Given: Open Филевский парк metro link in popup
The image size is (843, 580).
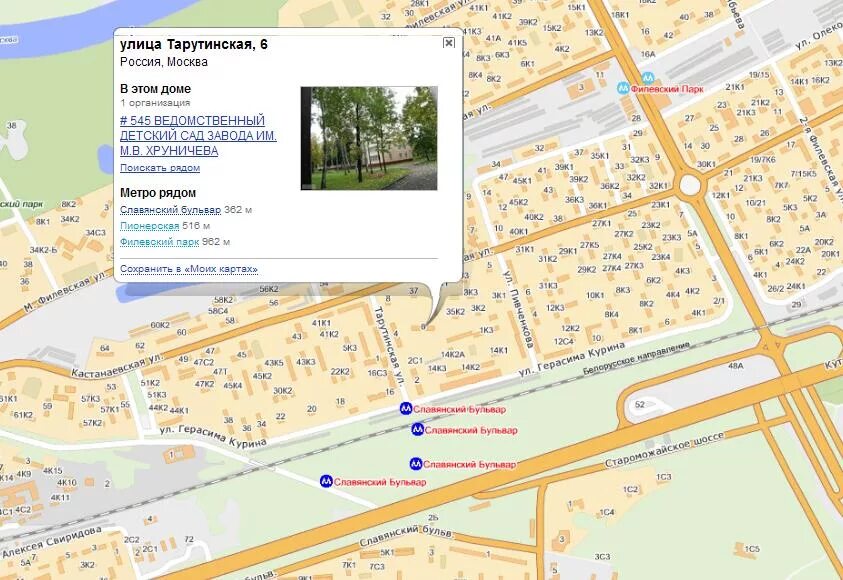Looking at the screenshot, I should pyautogui.click(x=159, y=242).
